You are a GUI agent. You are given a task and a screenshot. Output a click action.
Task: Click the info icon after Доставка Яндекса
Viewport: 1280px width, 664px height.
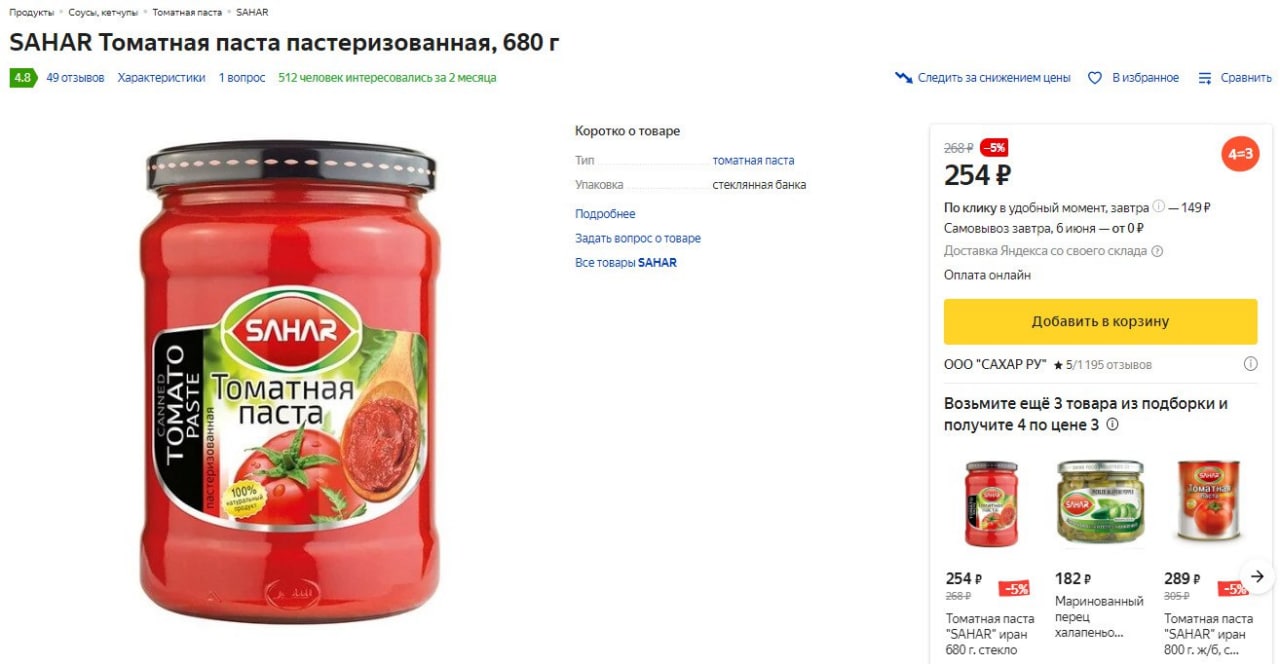1157,251
